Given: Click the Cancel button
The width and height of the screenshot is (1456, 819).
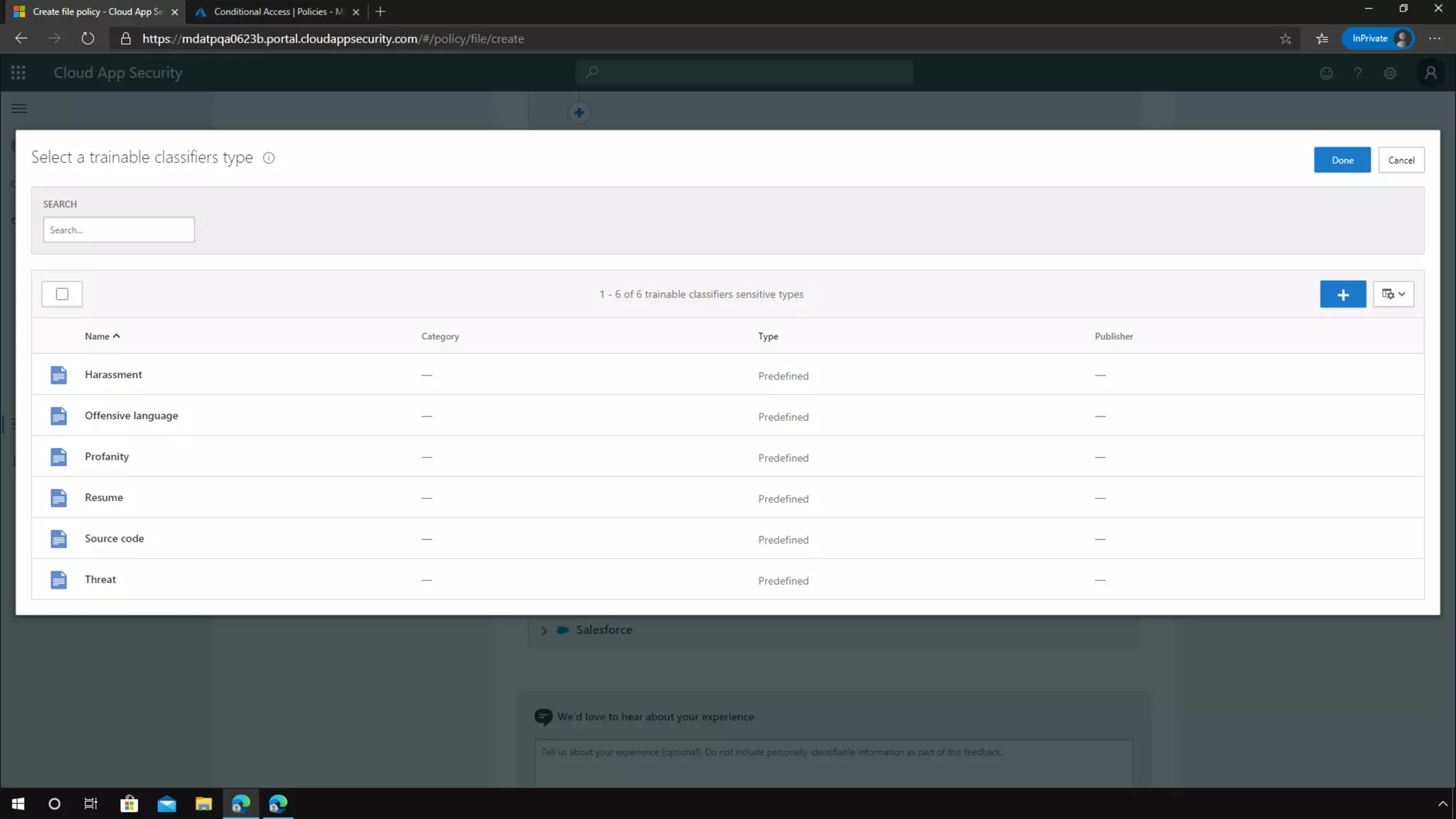Looking at the screenshot, I should 1401,160.
